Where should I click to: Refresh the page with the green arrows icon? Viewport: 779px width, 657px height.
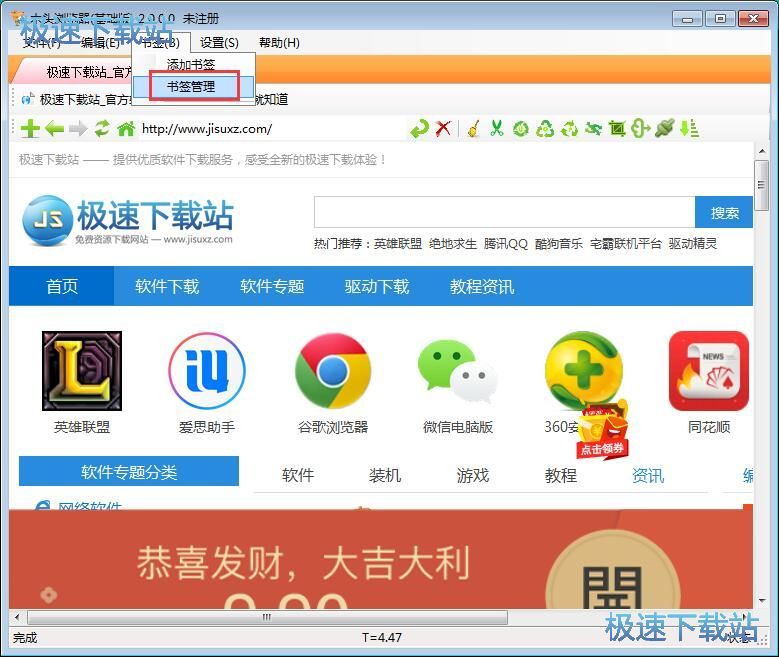102,128
